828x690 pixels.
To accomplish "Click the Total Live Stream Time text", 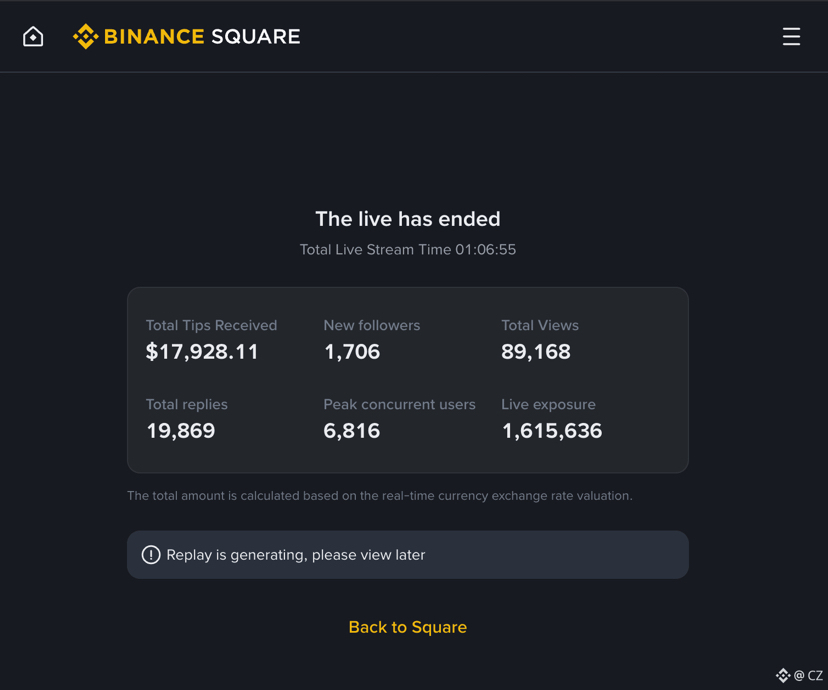I will point(407,250).
